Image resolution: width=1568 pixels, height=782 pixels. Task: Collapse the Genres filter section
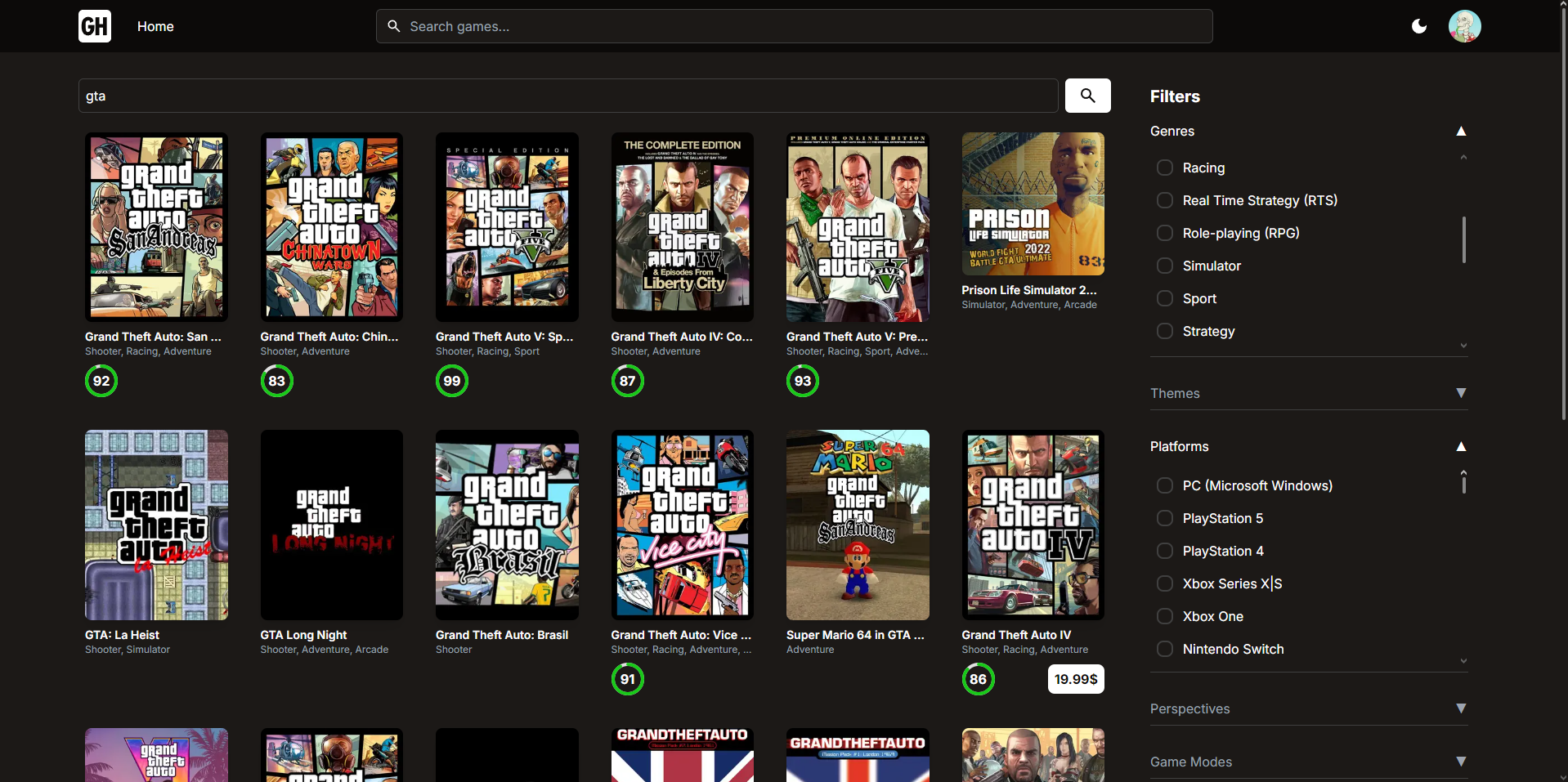pyautogui.click(x=1462, y=131)
